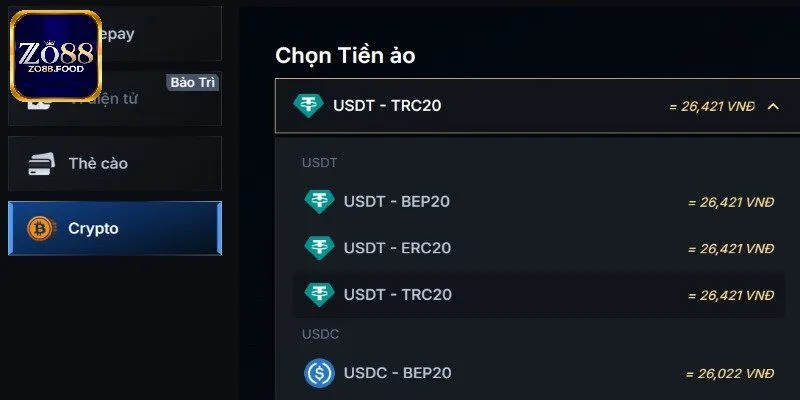Click the ZO88 logo

pos(56,56)
